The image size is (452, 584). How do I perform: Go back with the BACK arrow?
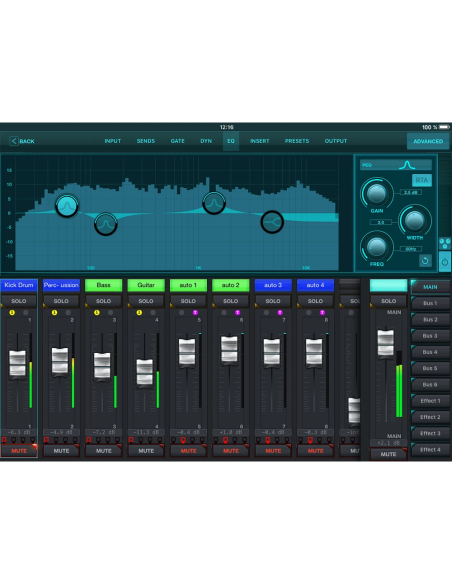[22, 141]
